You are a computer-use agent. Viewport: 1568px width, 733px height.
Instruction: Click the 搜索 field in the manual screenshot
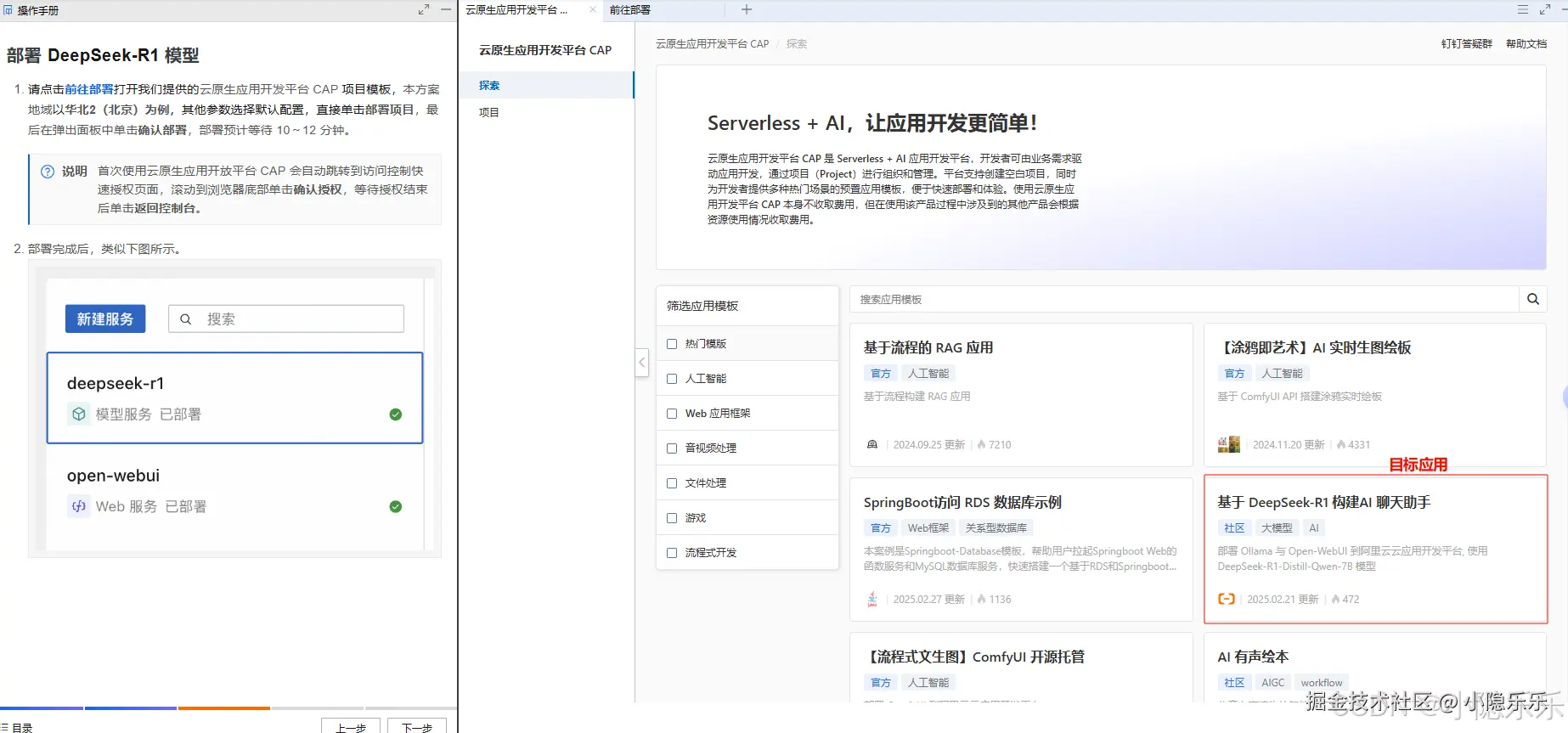pyautogui.click(x=286, y=319)
